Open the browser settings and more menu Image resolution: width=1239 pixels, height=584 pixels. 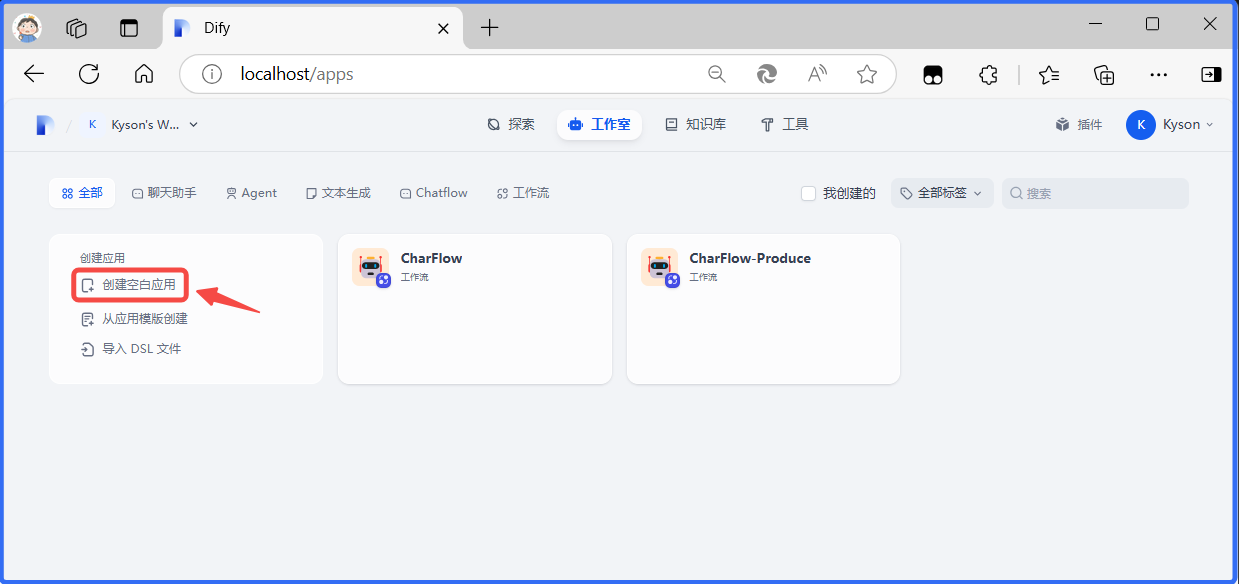pos(1158,74)
